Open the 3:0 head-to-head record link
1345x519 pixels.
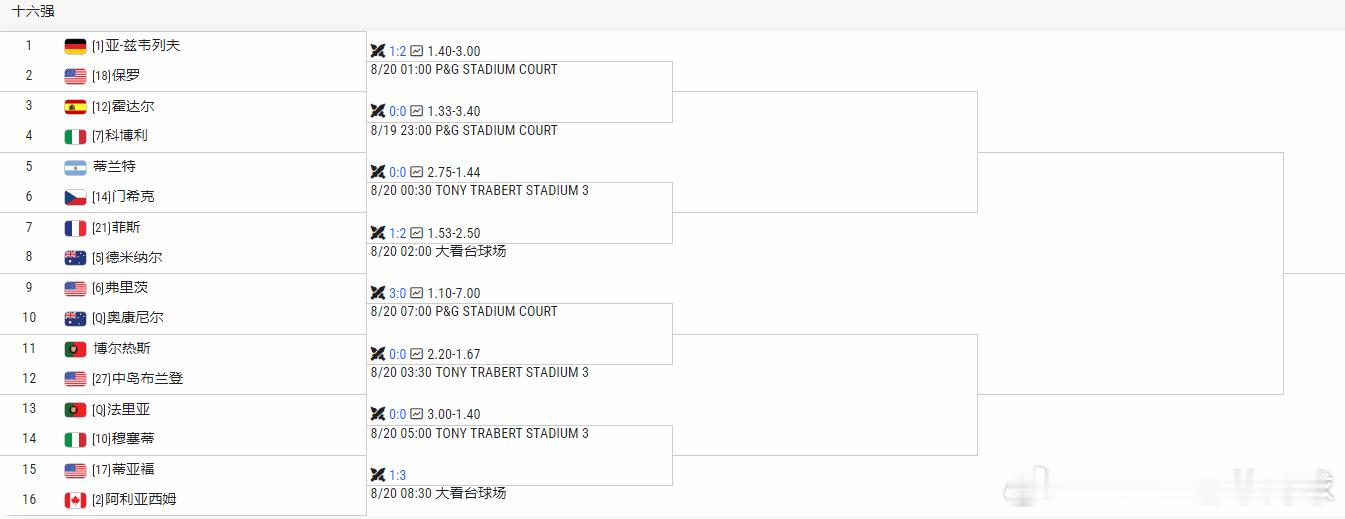tap(398, 293)
